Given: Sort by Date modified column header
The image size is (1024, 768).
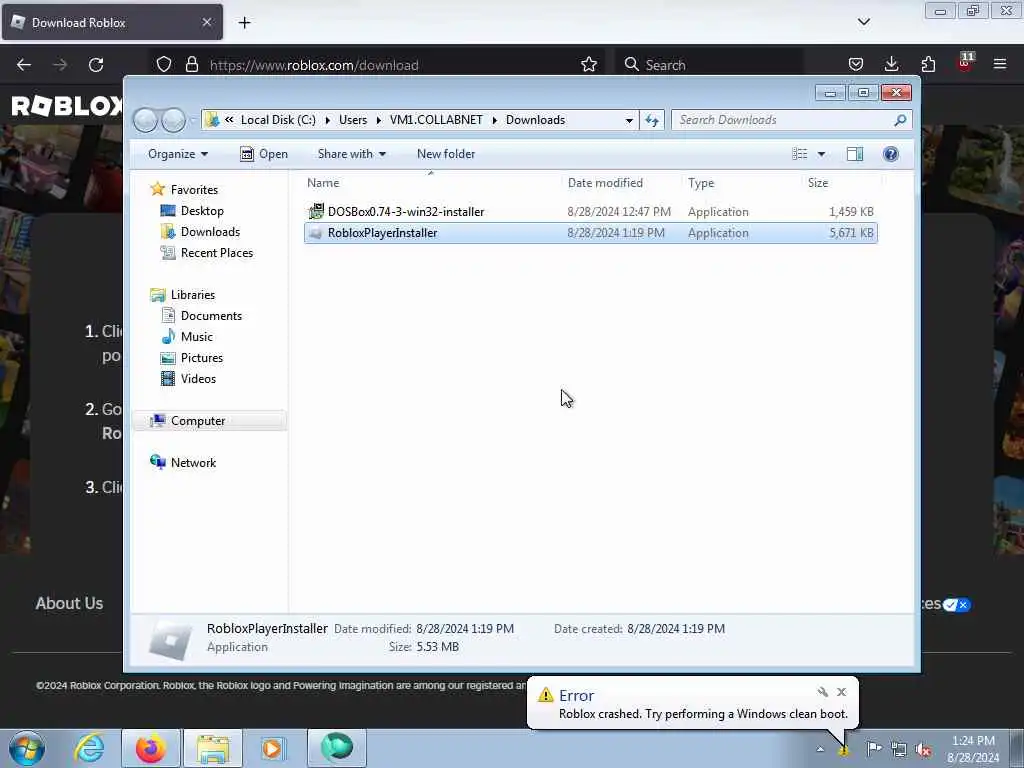Looking at the screenshot, I should click(620, 183).
